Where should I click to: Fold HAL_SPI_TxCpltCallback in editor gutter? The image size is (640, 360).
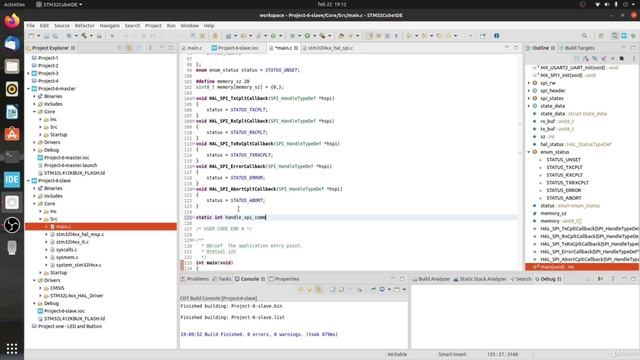coord(193,98)
